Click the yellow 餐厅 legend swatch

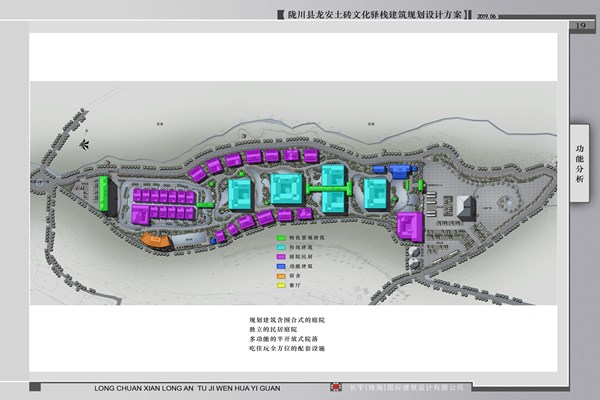[281, 283]
